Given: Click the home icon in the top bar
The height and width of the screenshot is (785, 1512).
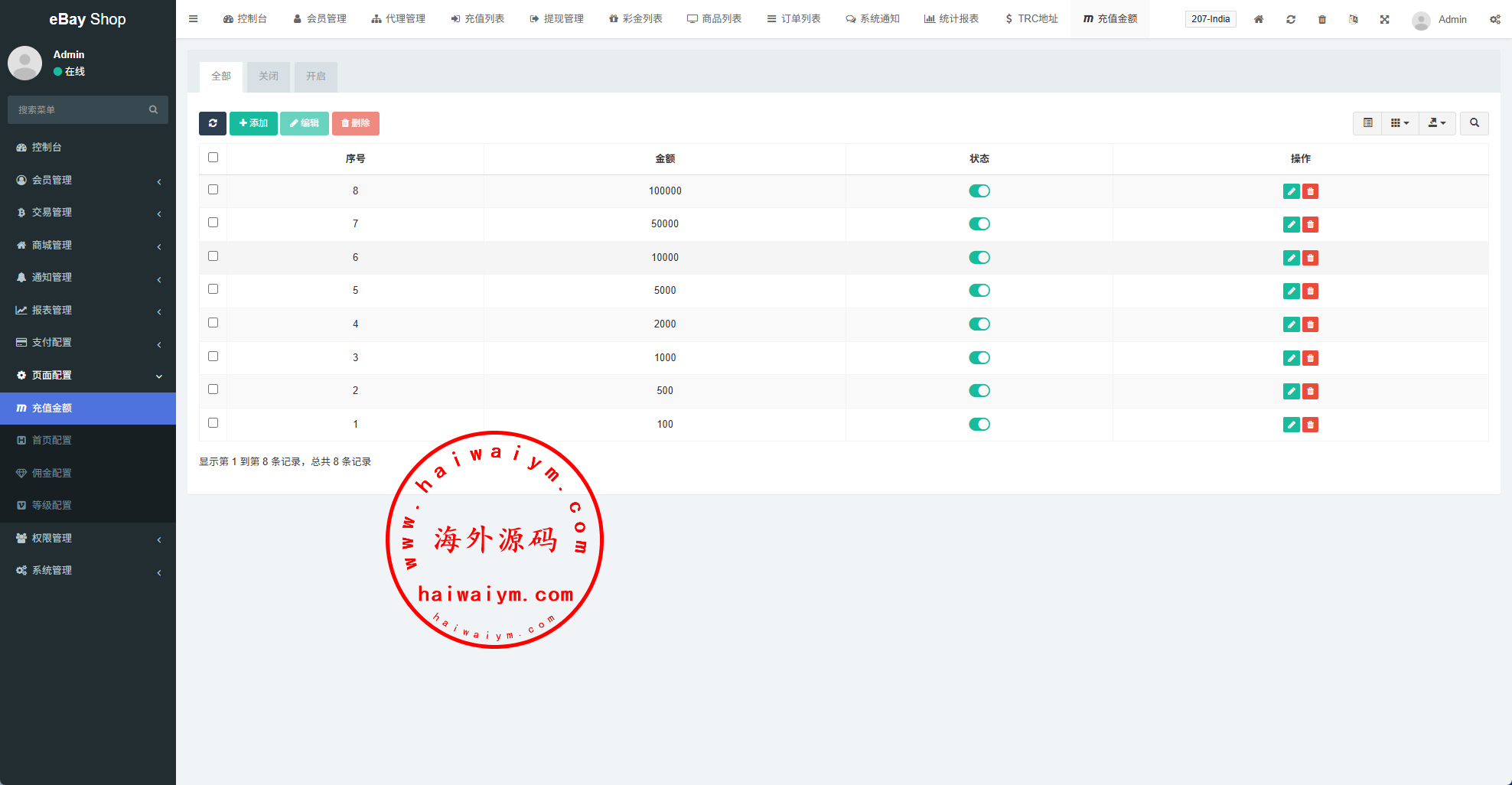Looking at the screenshot, I should pos(1258,19).
